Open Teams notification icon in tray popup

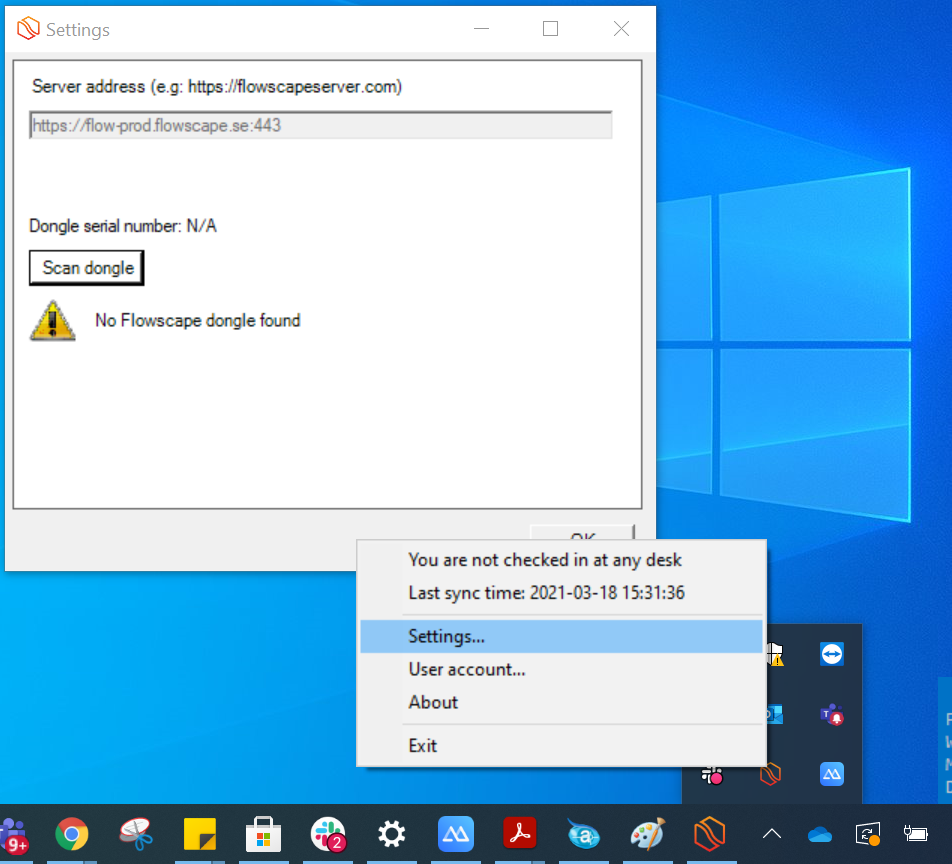pyautogui.click(x=832, y=715)
